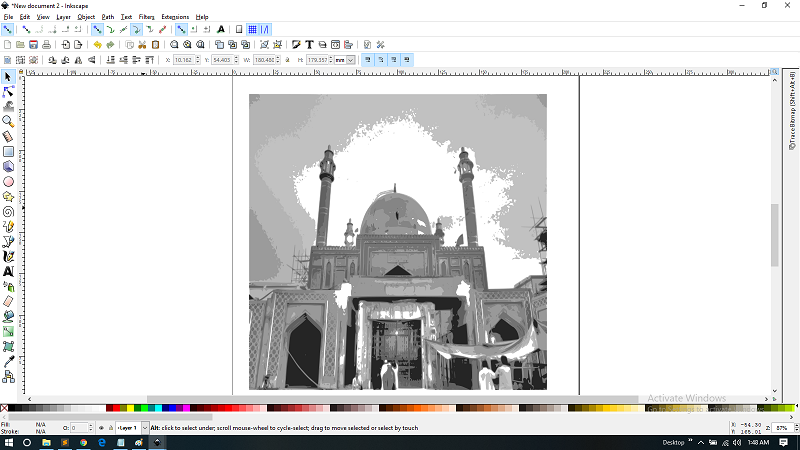Image resolution: width=800 pixels, height=450 pixels.
Task: Click the X position input field
Action: [183, 60]
